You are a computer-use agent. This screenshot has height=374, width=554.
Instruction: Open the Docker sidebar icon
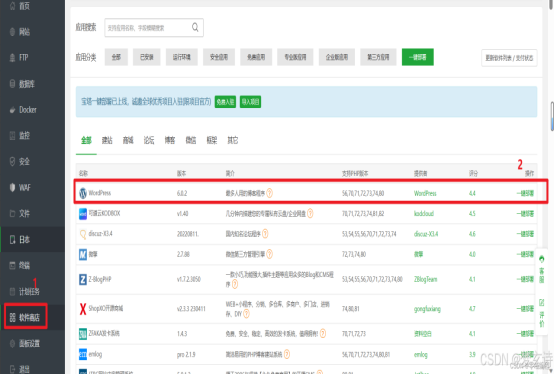12,110
